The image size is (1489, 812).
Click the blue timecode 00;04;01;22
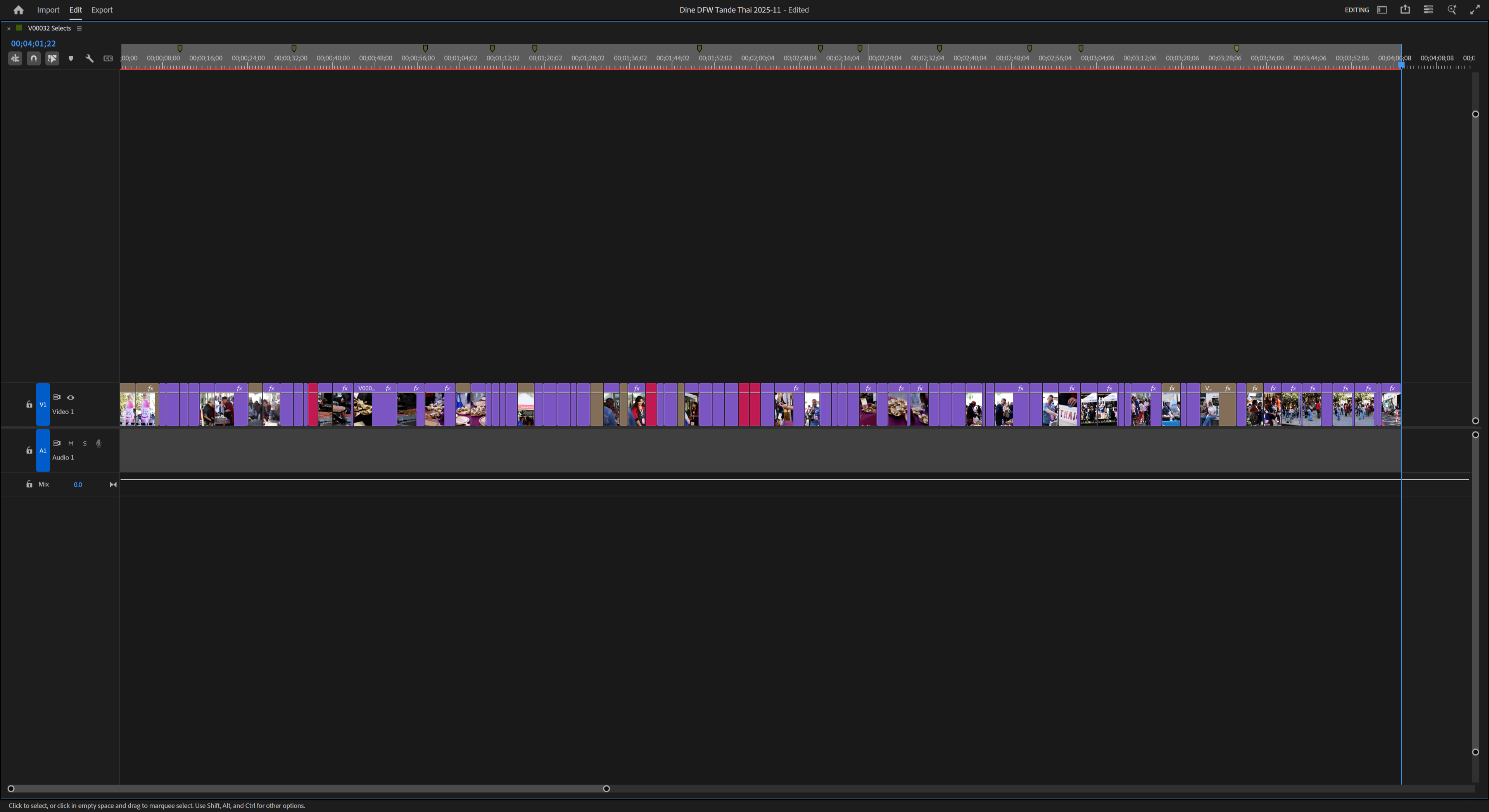click(x=33, y=43)
